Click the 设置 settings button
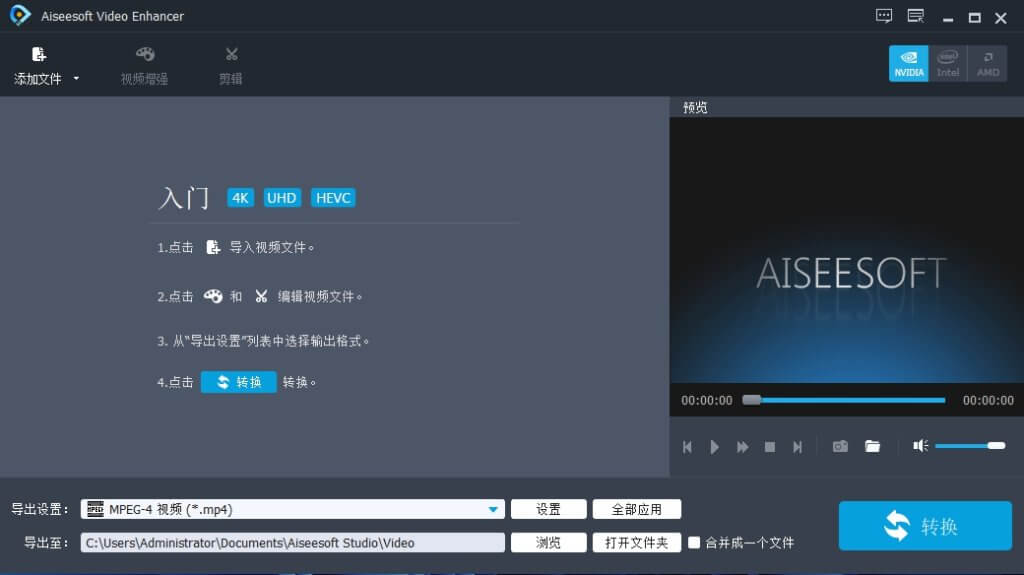 pos(548,509)
